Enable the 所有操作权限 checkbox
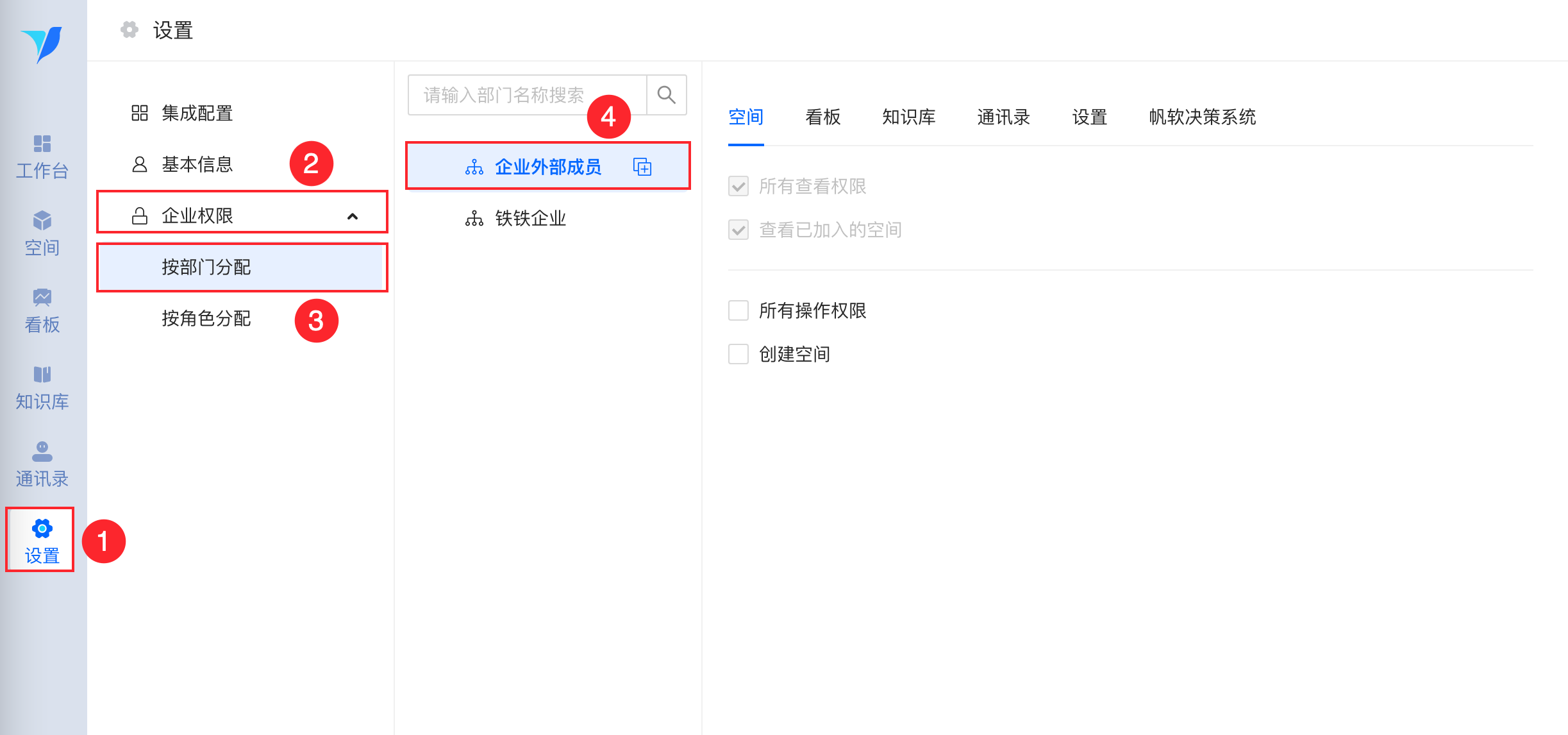The width and height of the screenshot is (1568, 735). pyautogui.click(x=738, y=310)
